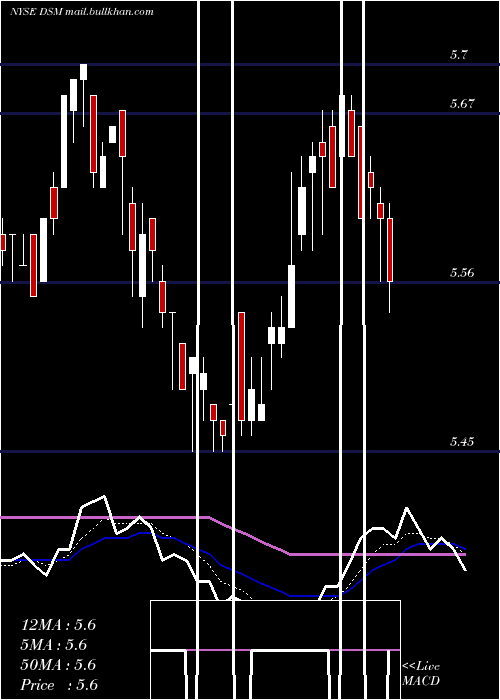Click the Price : 5.6 reading
500x700 pixels.
pos(59,685)
